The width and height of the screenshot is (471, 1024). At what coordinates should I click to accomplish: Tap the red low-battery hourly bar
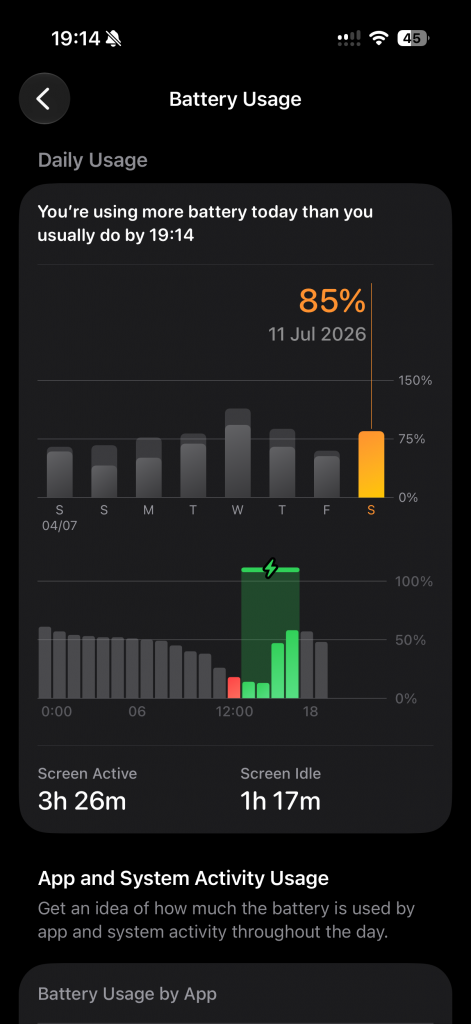[234, 688]
